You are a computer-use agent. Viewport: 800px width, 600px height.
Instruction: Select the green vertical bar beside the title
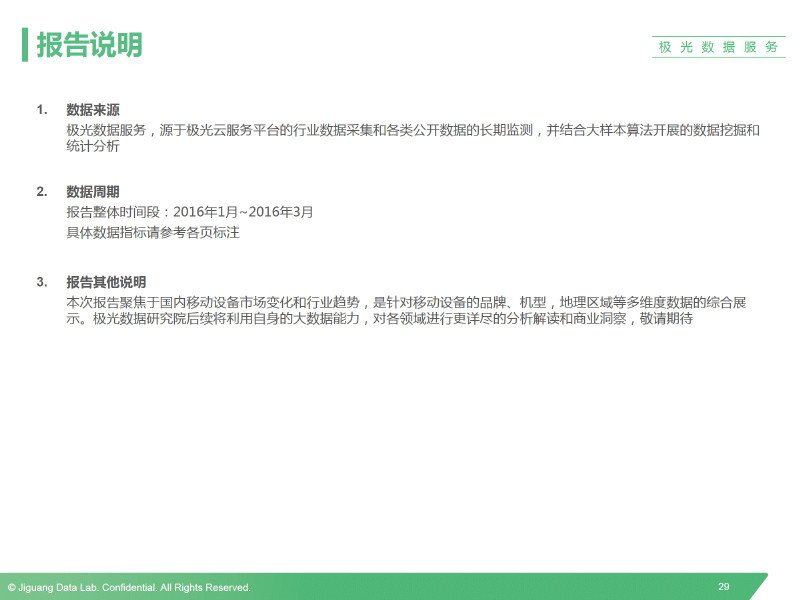click(25, 45)
